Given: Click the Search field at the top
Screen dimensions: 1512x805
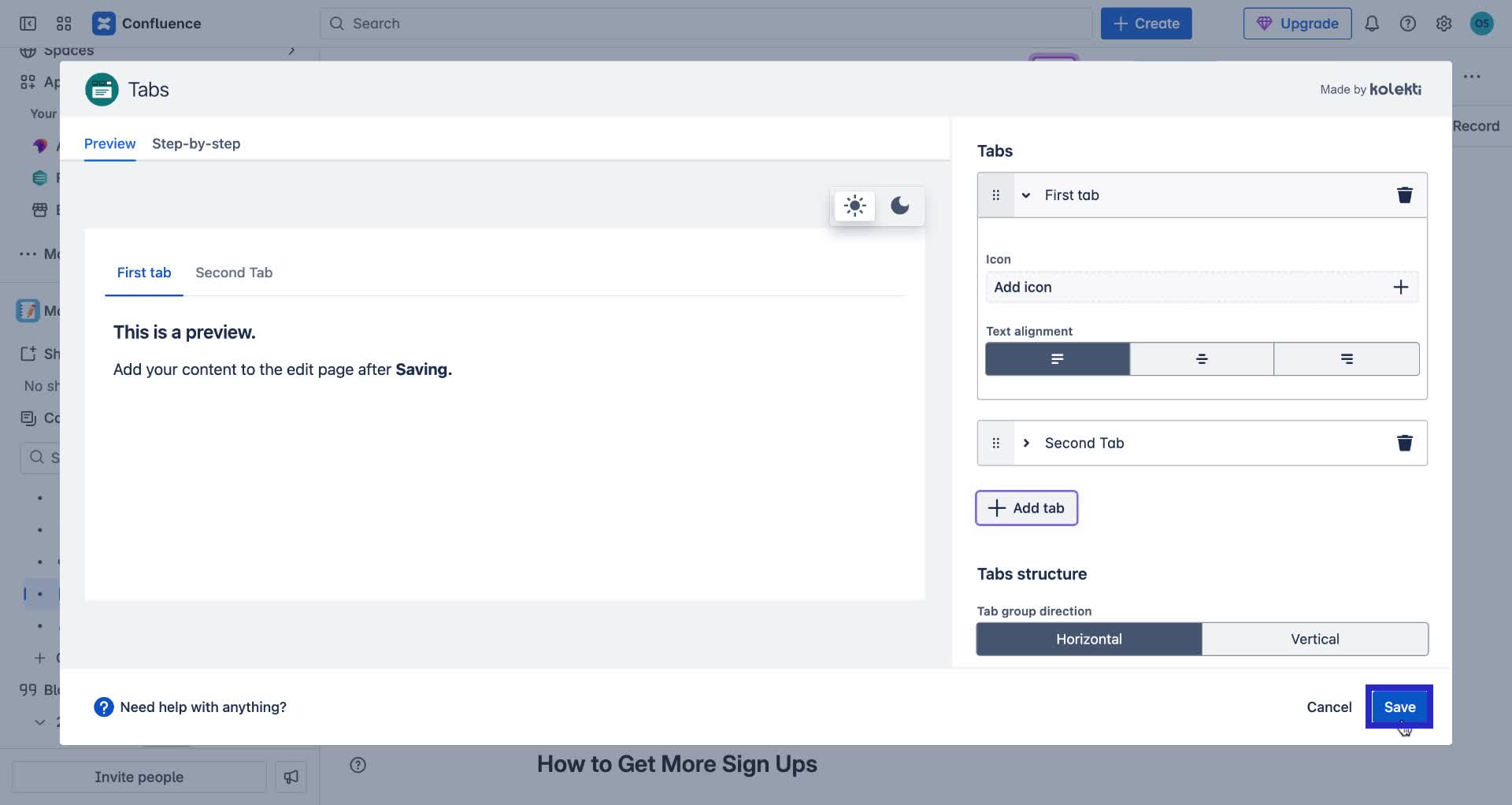Looking at the screenshot, I should click(x=705, y=23).
